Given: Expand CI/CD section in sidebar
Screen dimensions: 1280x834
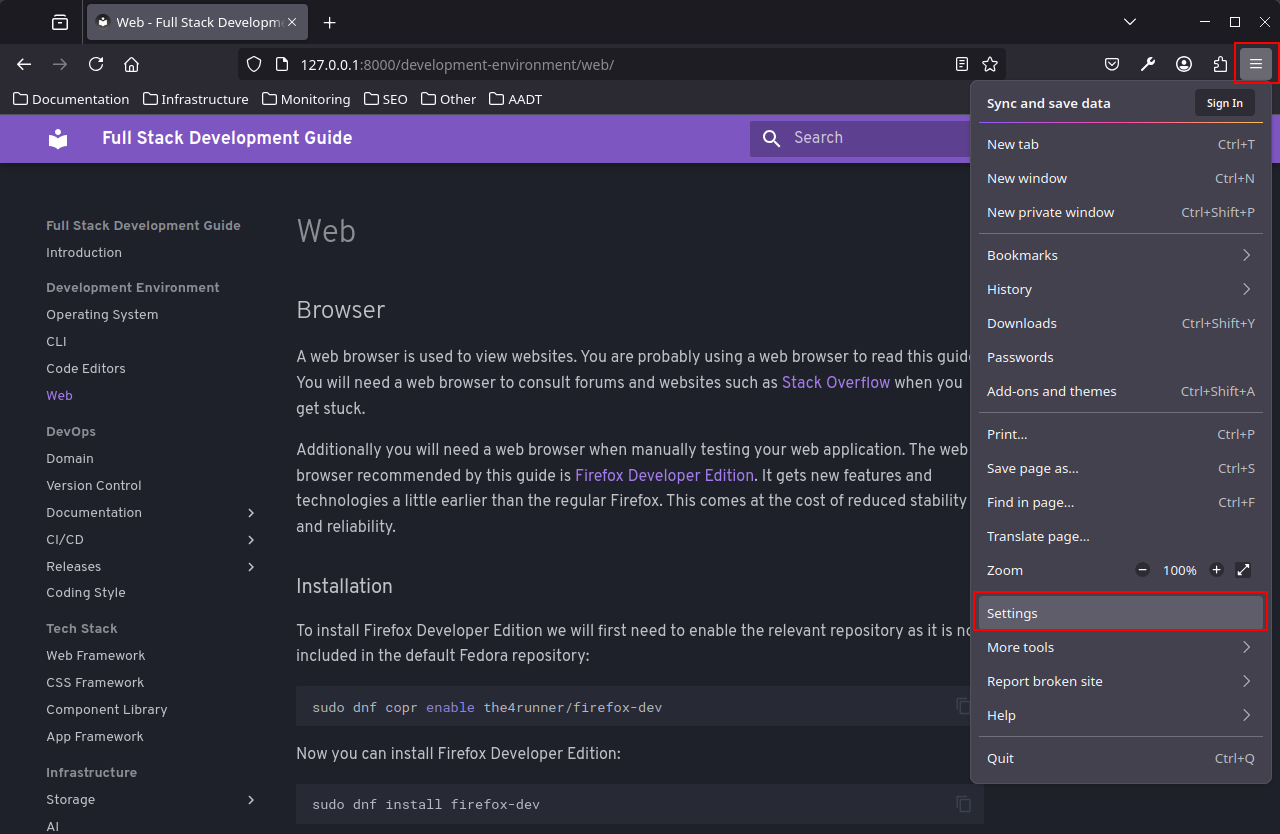Looking at the screenshot, I should coord(251,539).
